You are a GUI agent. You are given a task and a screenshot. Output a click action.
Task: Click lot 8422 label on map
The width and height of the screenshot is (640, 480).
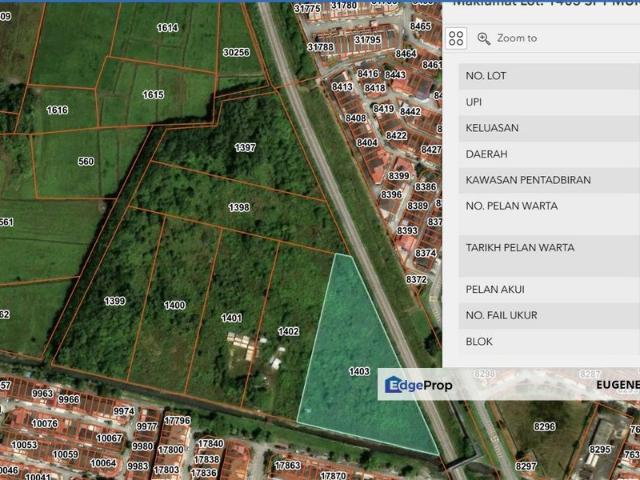point(396,135)
